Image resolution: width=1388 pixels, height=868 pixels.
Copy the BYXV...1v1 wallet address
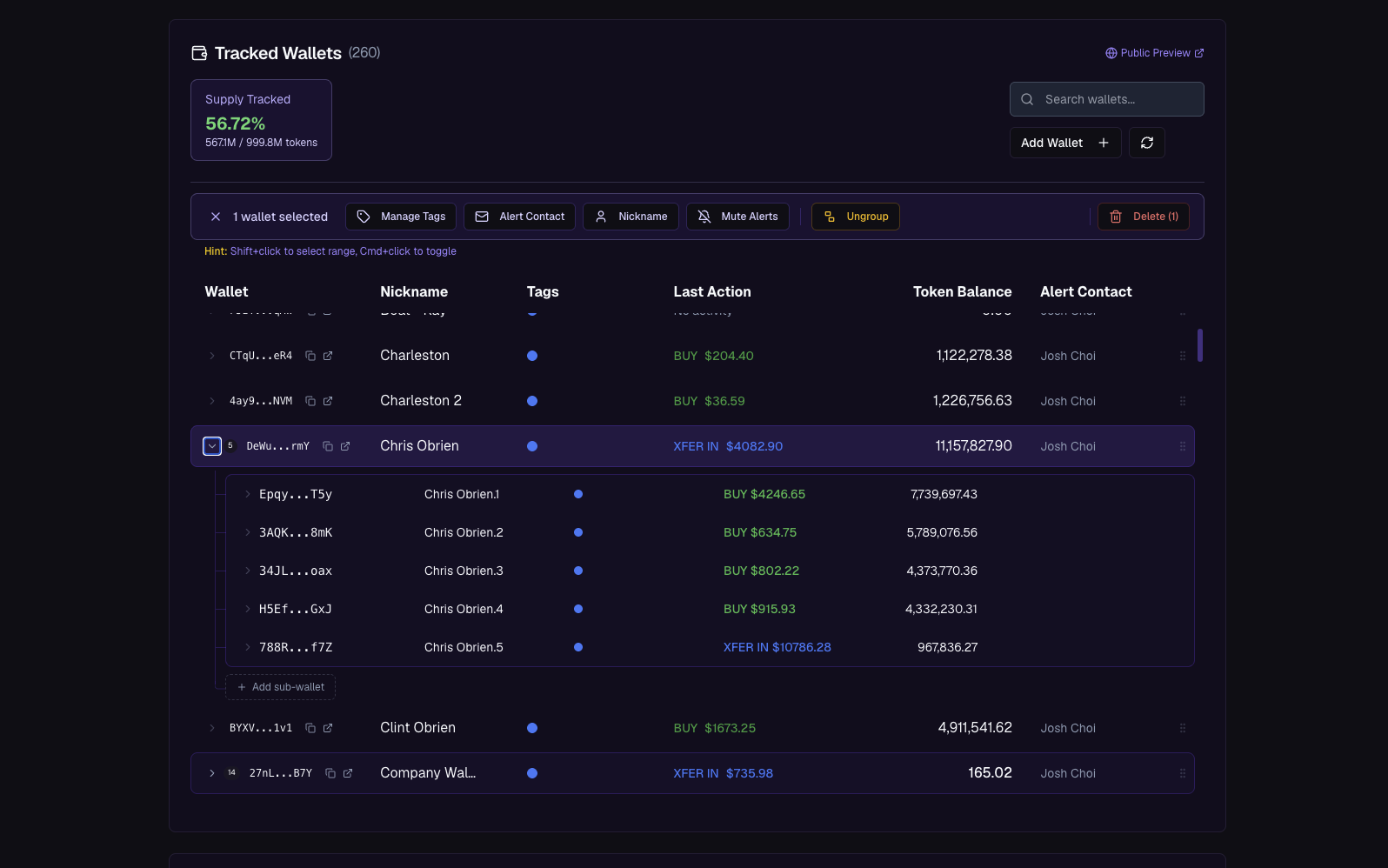click(310, 728)
